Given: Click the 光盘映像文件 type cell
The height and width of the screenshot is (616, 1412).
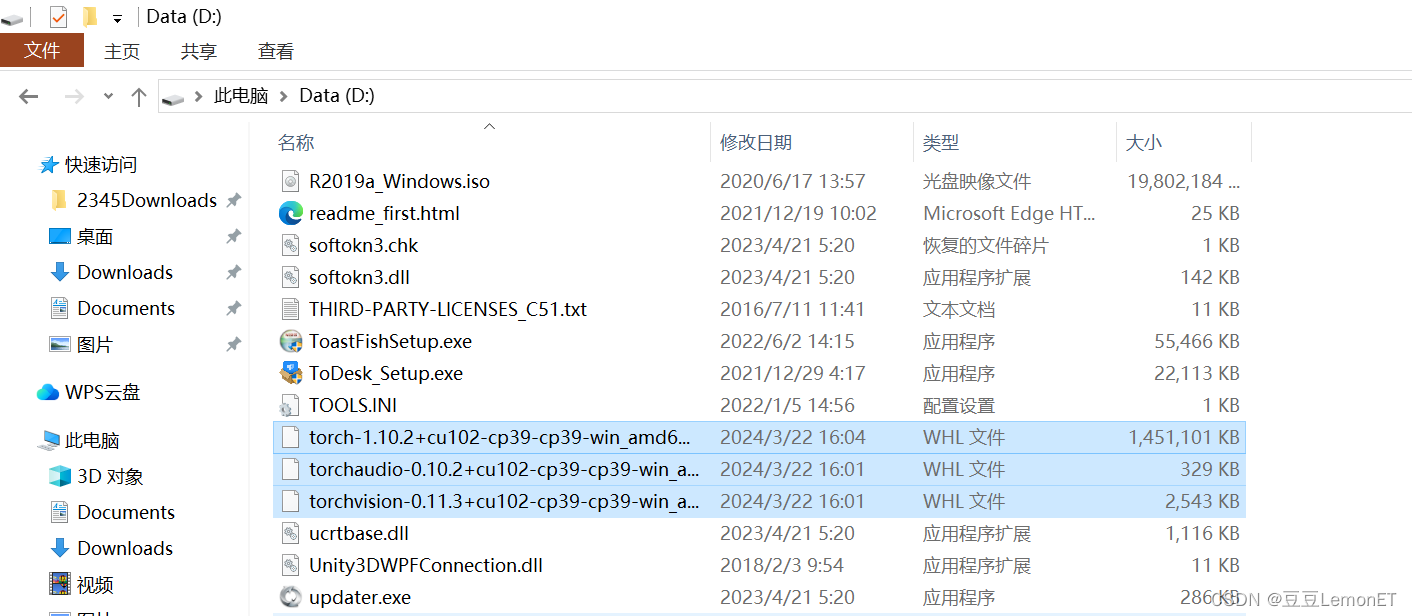Looking at the screenshot, I should coord(976,181).
